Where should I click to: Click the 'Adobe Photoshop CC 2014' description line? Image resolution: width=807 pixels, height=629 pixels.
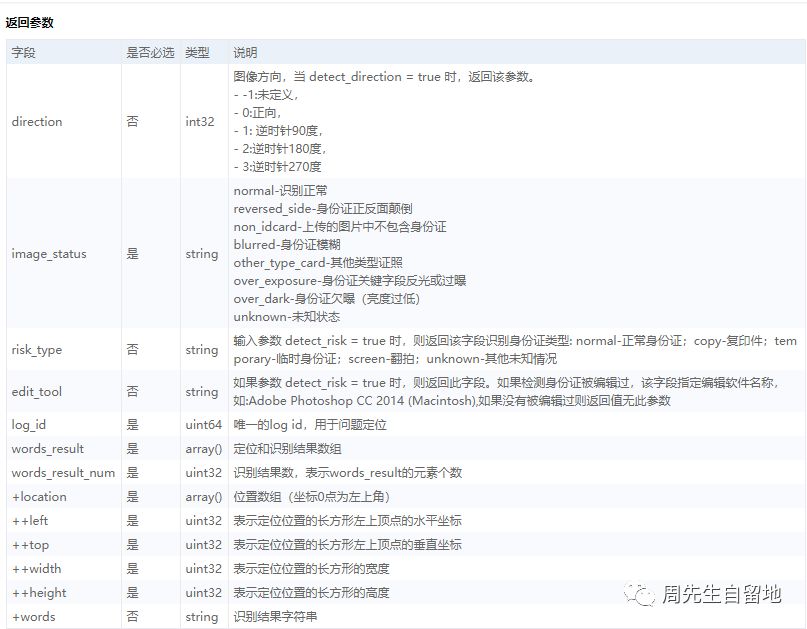pos(452,401)
